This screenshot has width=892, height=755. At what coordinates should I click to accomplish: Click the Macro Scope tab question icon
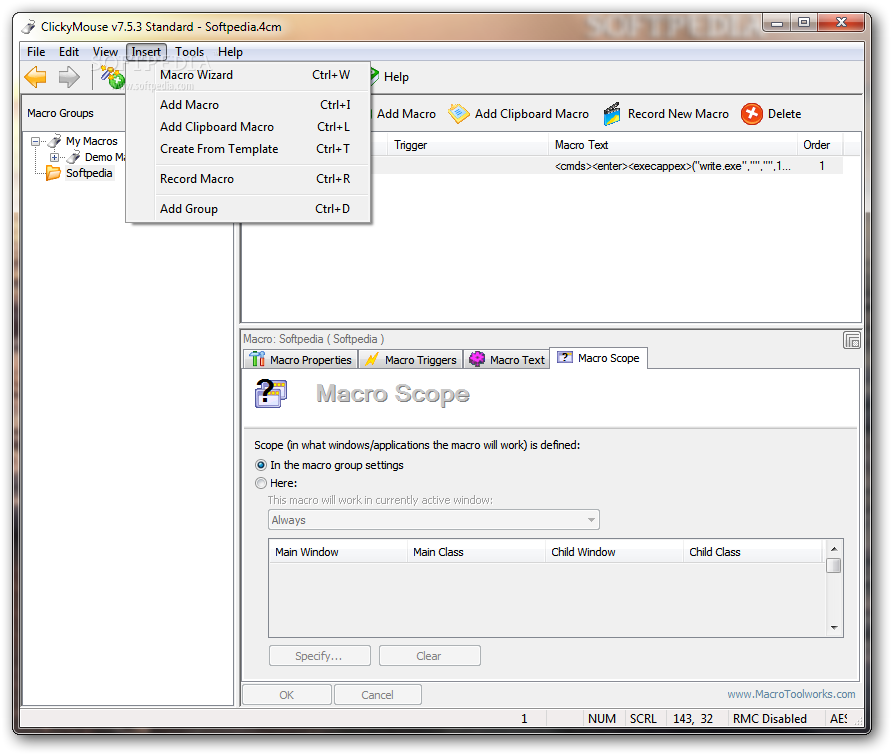[565, 357]
